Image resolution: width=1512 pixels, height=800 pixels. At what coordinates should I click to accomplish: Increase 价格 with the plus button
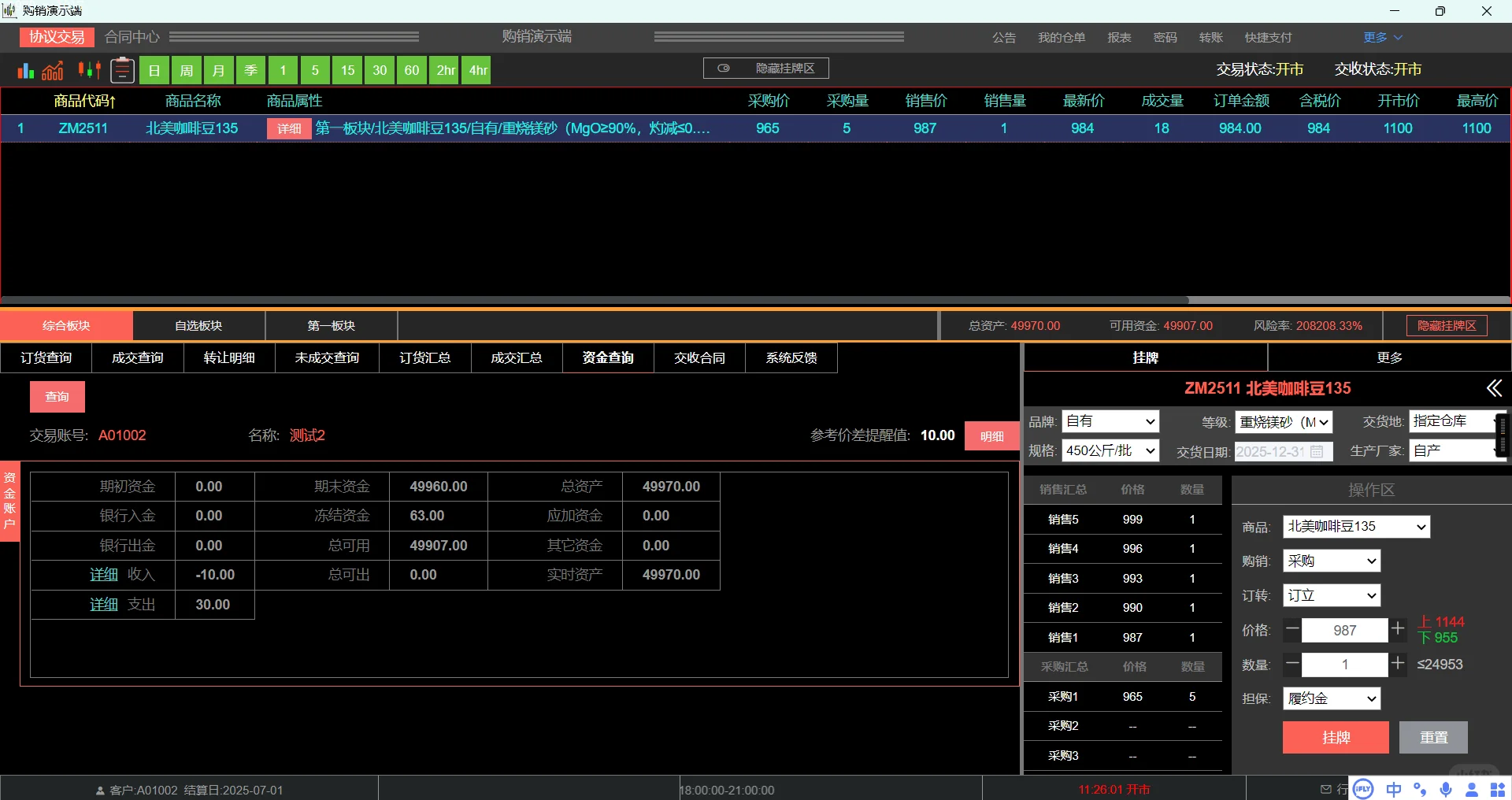pyautogui.click(x=1398, y=629)
